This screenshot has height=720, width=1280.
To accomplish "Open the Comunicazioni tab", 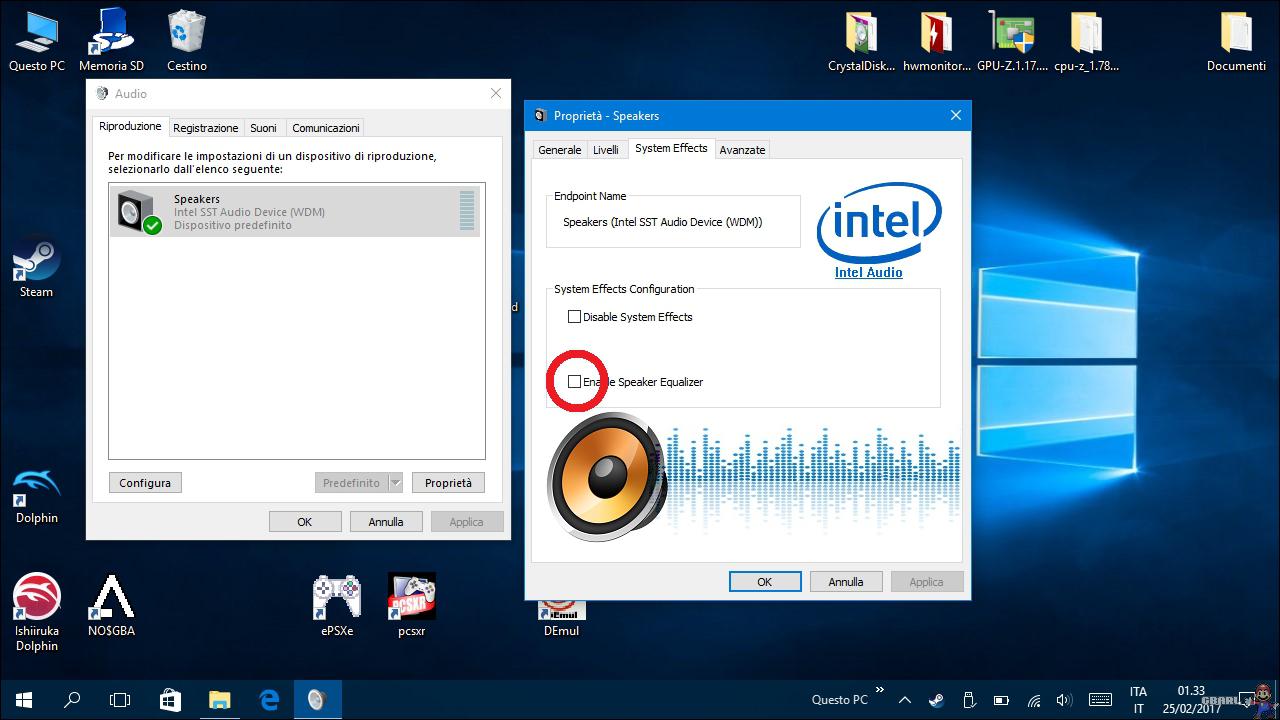I will click(326, 128).
